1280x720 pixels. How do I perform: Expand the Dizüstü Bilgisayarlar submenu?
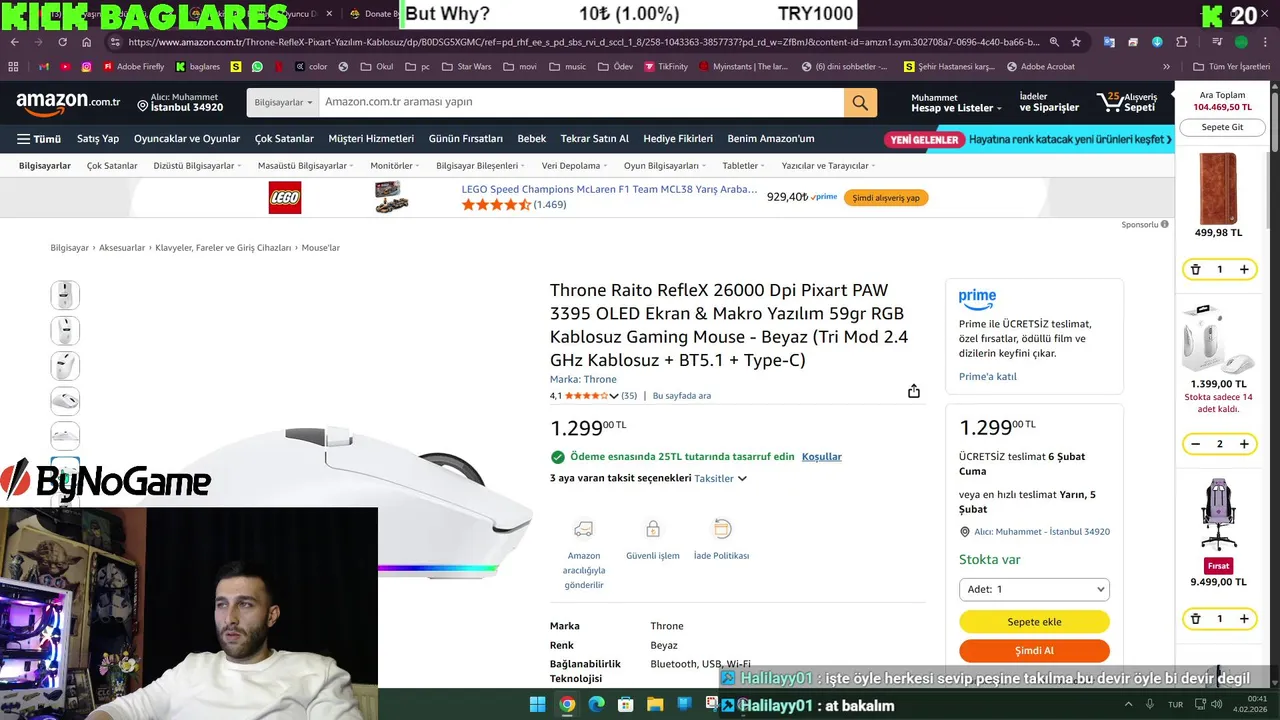[x=197, y=166]
